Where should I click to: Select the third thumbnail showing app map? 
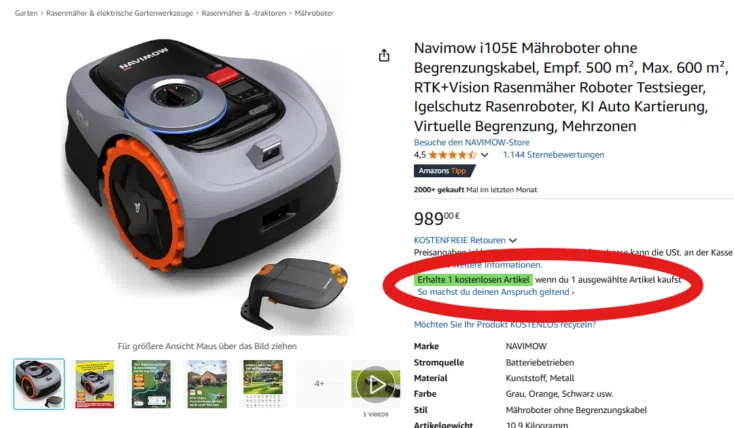coord(151,384)
